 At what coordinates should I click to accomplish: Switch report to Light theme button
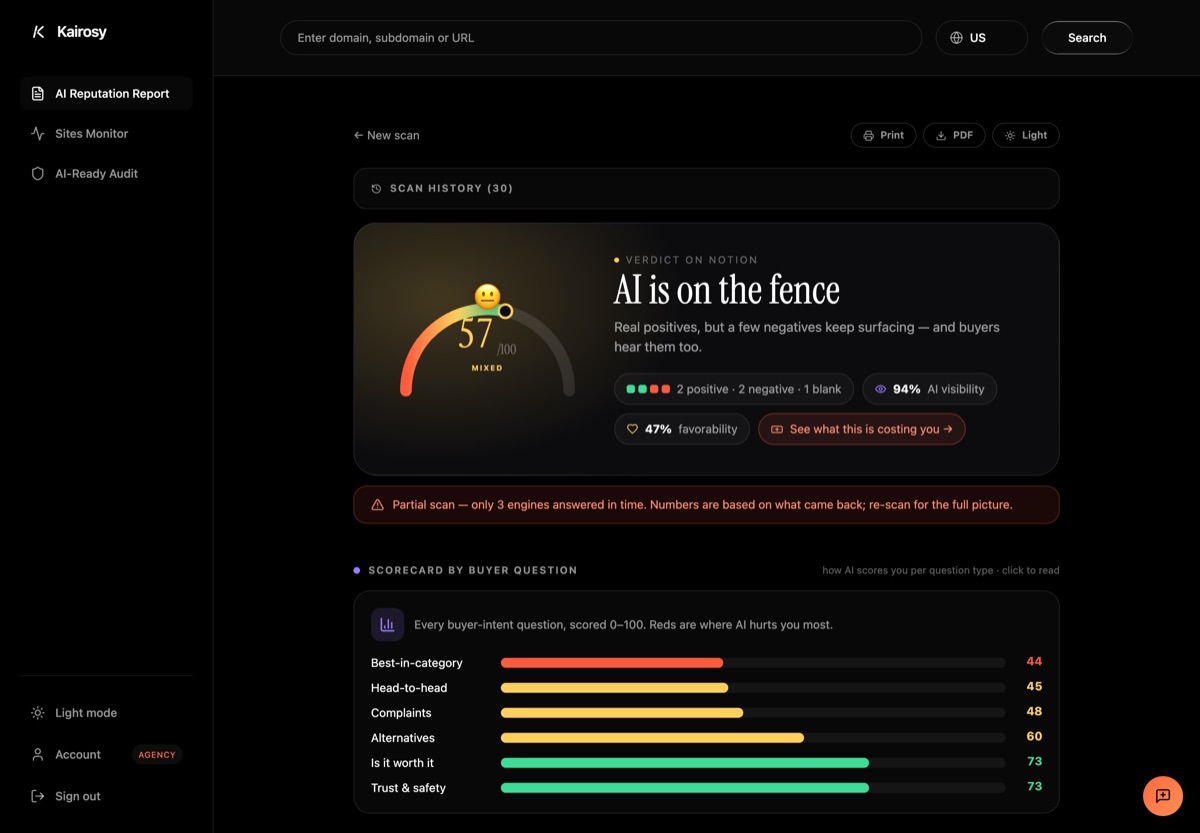[x=1026, y=135]
